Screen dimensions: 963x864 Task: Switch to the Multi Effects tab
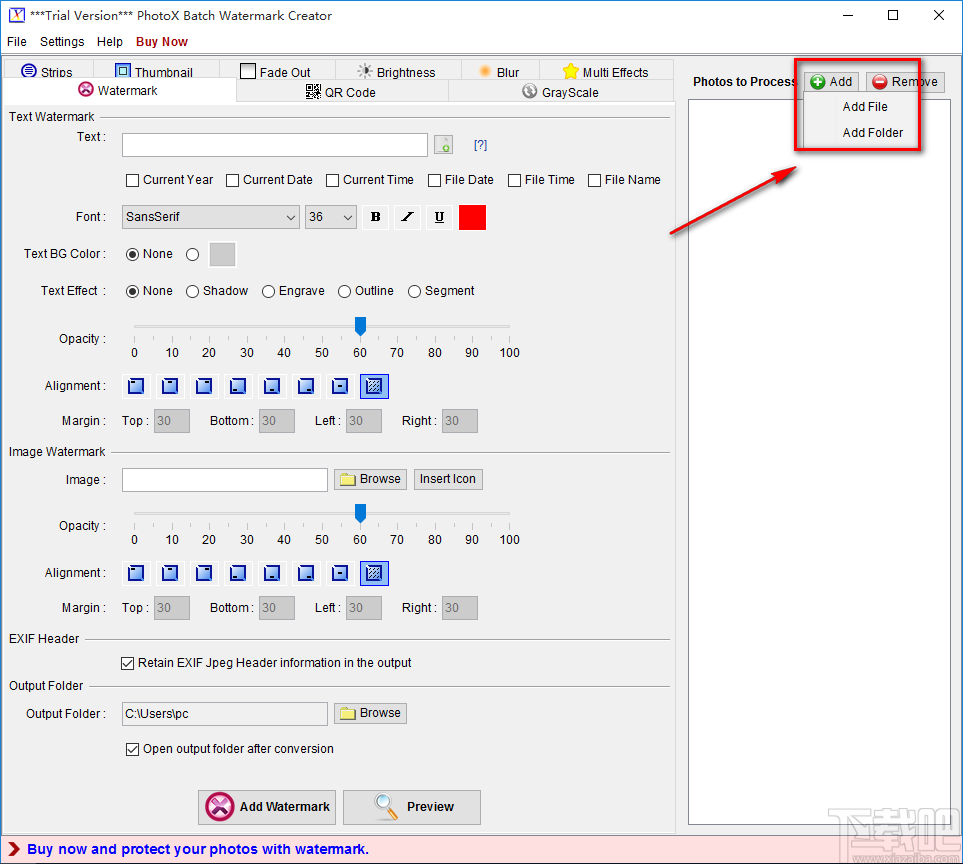click(606, 71)
